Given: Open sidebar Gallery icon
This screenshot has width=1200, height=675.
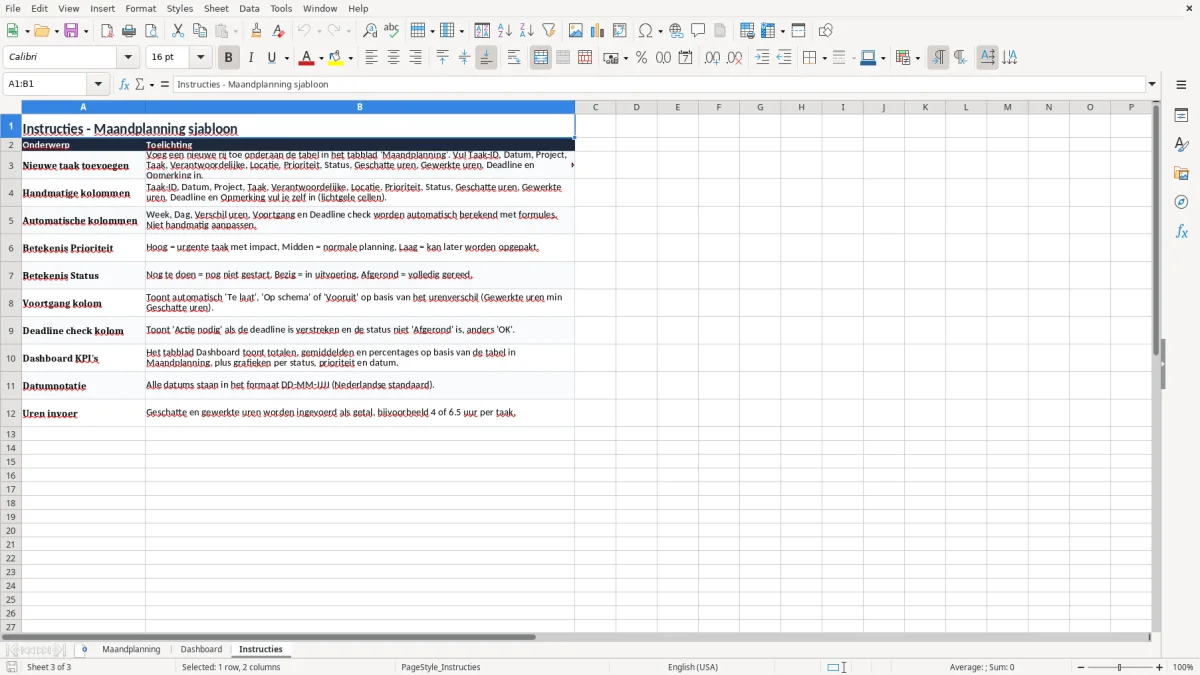Looking at the screenshot, I should click(x=1181, y=173).
